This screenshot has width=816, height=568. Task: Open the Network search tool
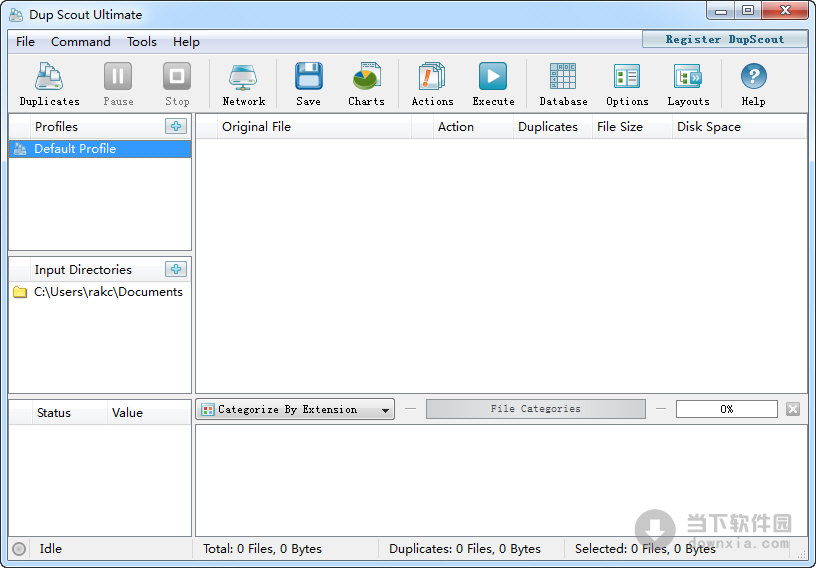pos(244,84)
